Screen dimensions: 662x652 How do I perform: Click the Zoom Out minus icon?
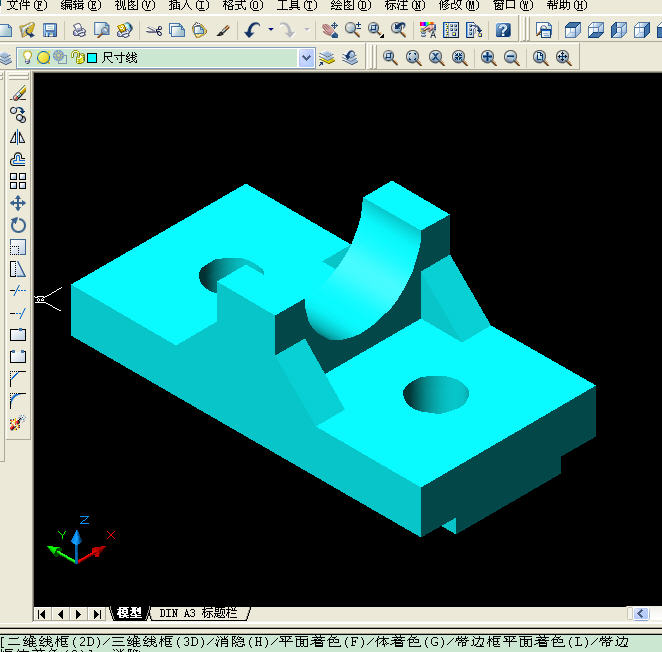click(511, 58)
